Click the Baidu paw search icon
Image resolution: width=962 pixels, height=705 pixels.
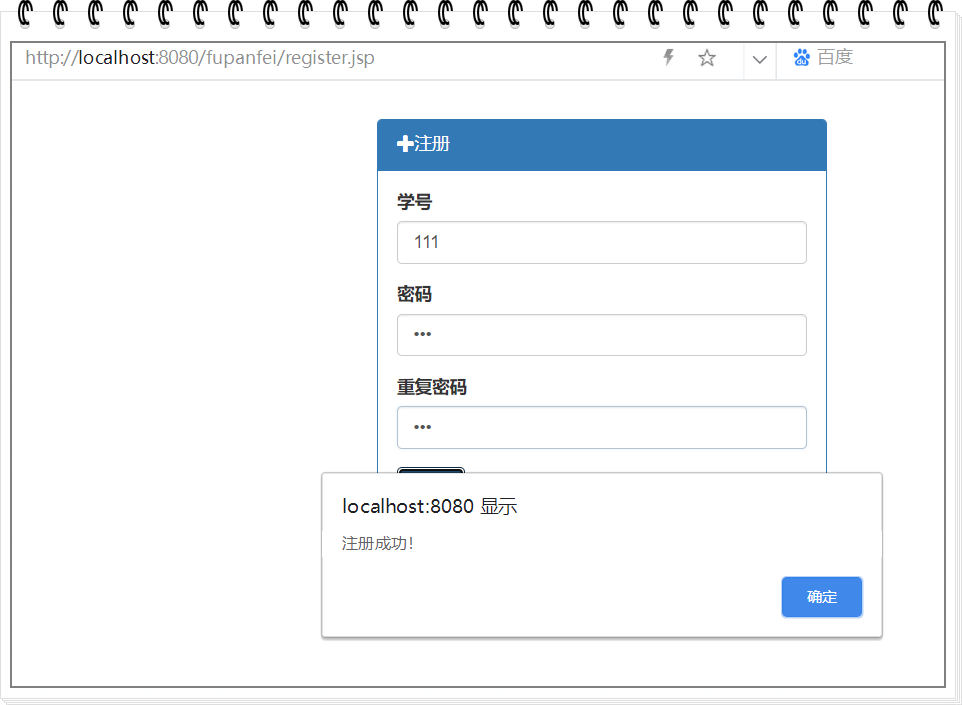click(801, 58)
